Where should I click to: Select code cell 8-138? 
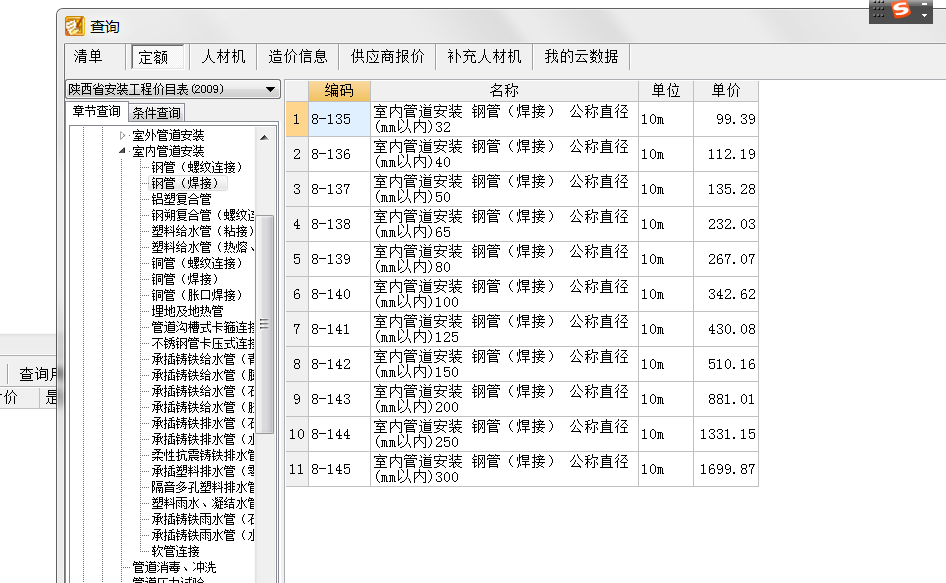(x=339, y=224)
